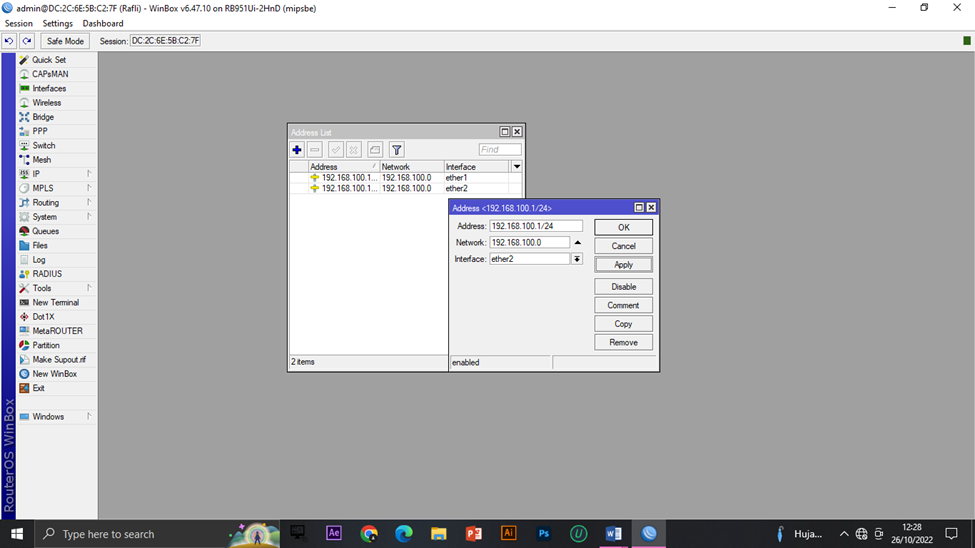Expand the Tools submenu
The width and height of the screenshot is (975, 548).
pyautogui.click(x=57, y=289)
